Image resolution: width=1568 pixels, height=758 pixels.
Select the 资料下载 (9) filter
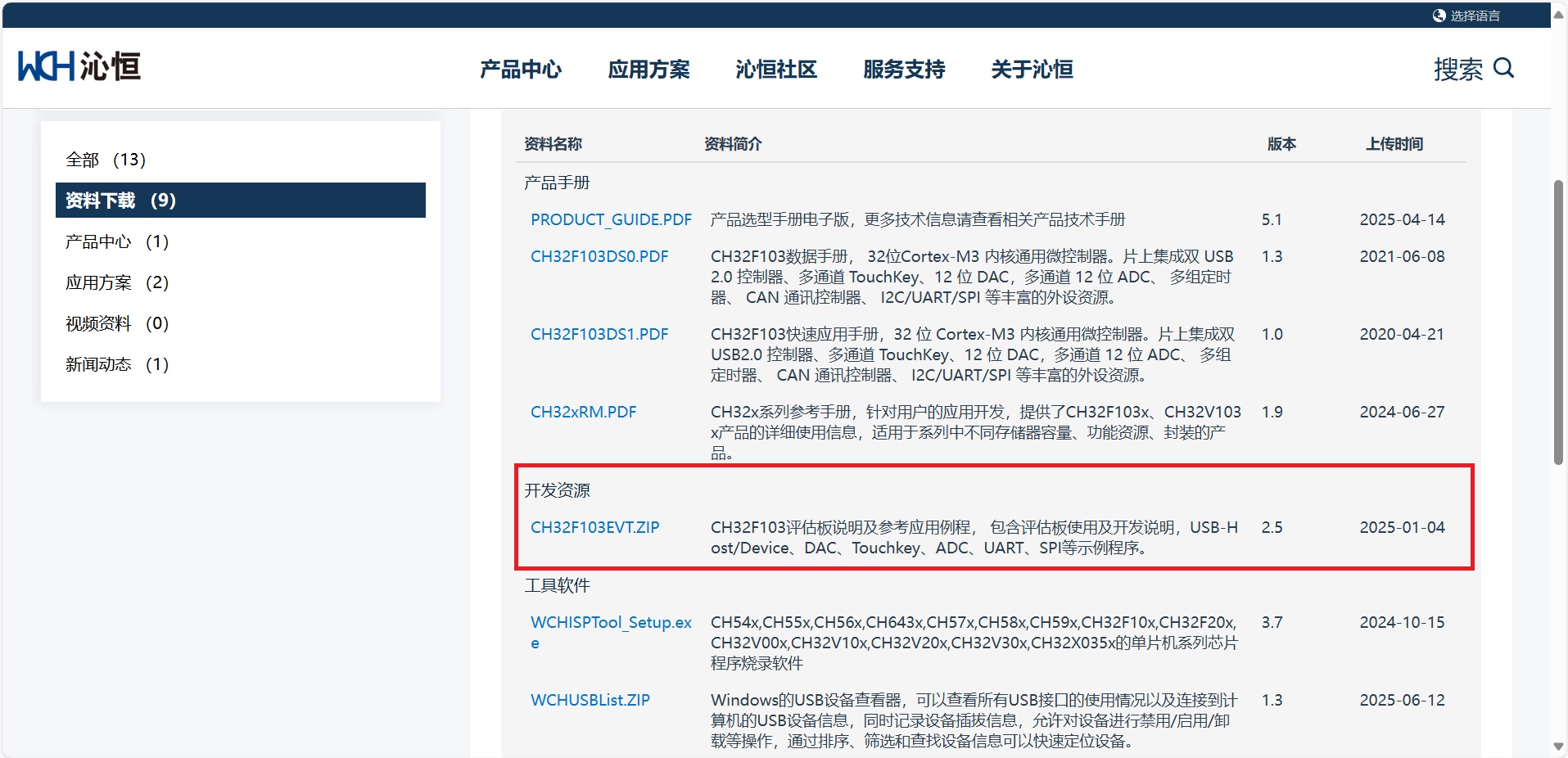tap(241, 200)
